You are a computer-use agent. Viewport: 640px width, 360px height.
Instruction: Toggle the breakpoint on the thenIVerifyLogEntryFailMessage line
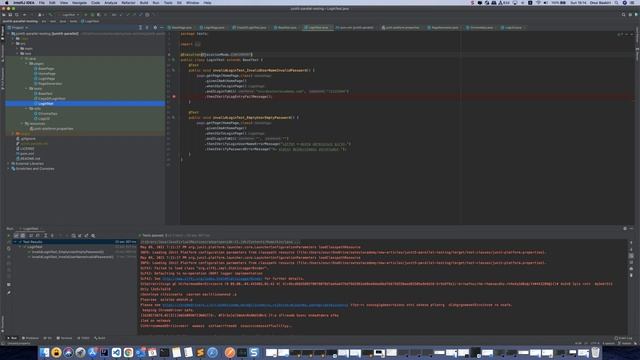pyautogui.click(x=174, y=97)
